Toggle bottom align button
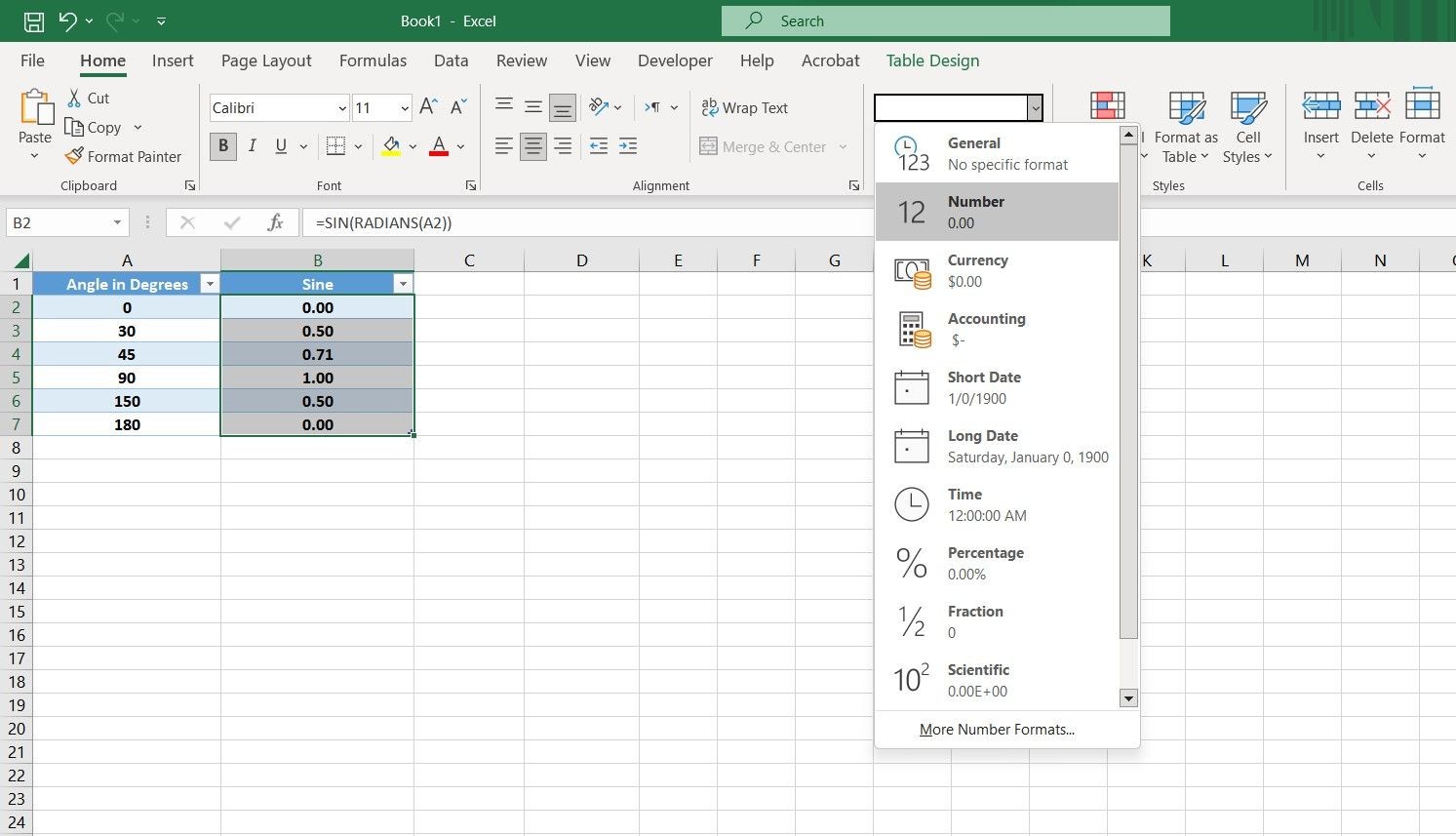The width and height of the screenshot is (1456, 836). point(563,106)
